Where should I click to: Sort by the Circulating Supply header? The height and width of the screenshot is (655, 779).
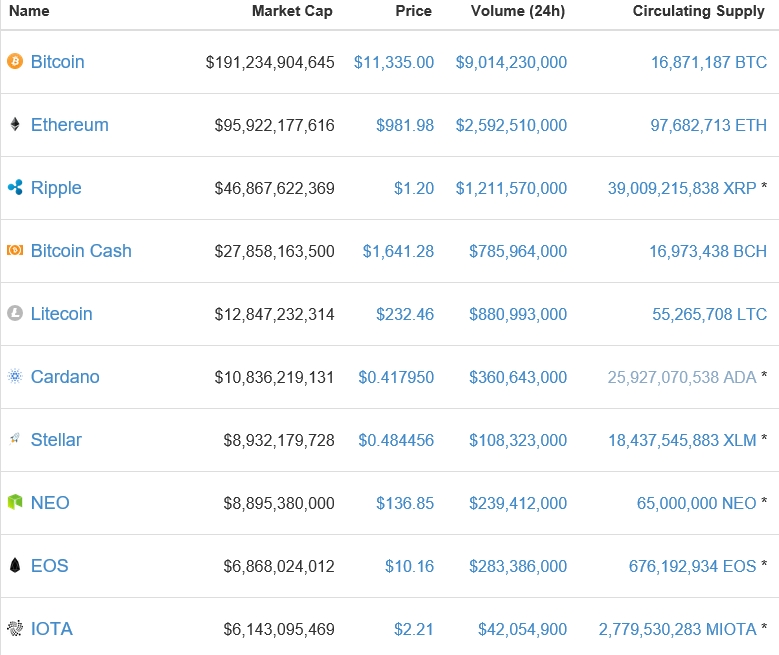pos(699,11)
